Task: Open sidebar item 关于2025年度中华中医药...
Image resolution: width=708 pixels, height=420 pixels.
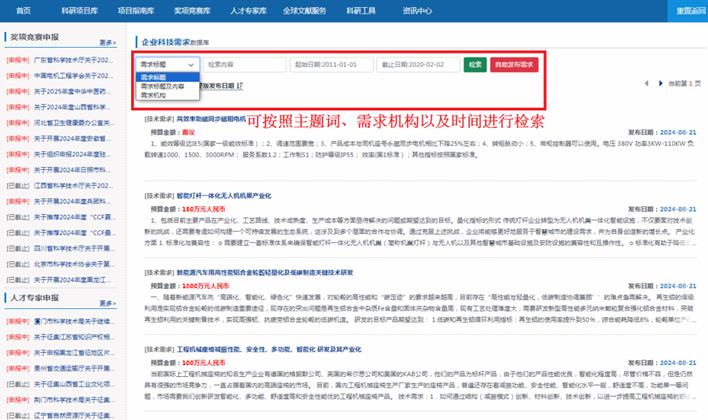Action: click(72, 91)
